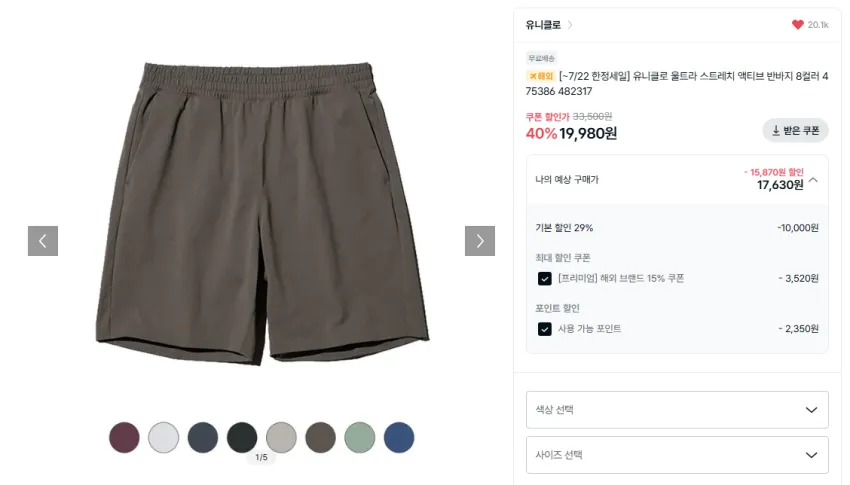The width and height of the screenshot is (850, 485).
Task: Go to previous product image arrow
Action: [43, 241]
